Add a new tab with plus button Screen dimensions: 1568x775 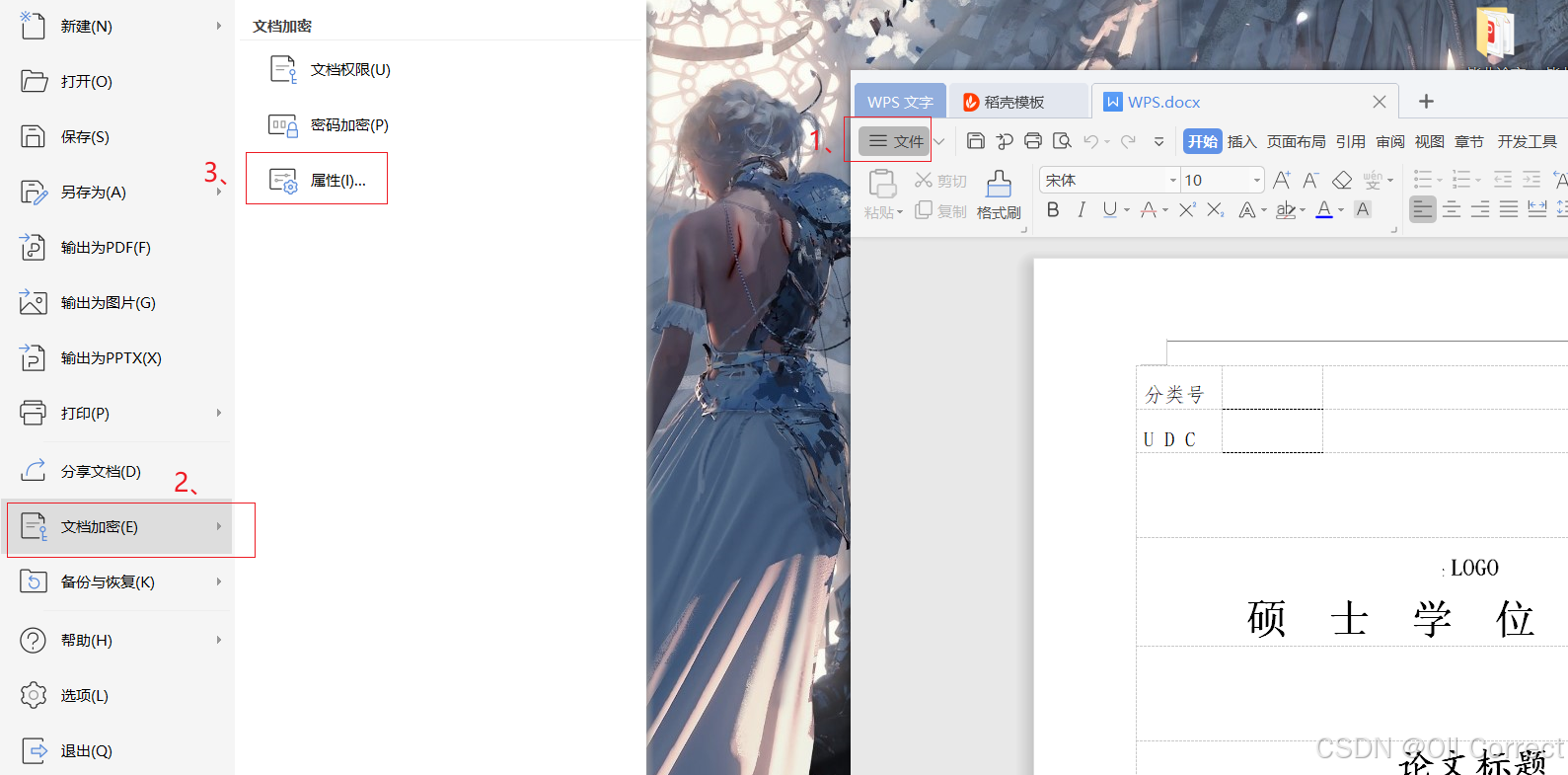pos(1426,101)
